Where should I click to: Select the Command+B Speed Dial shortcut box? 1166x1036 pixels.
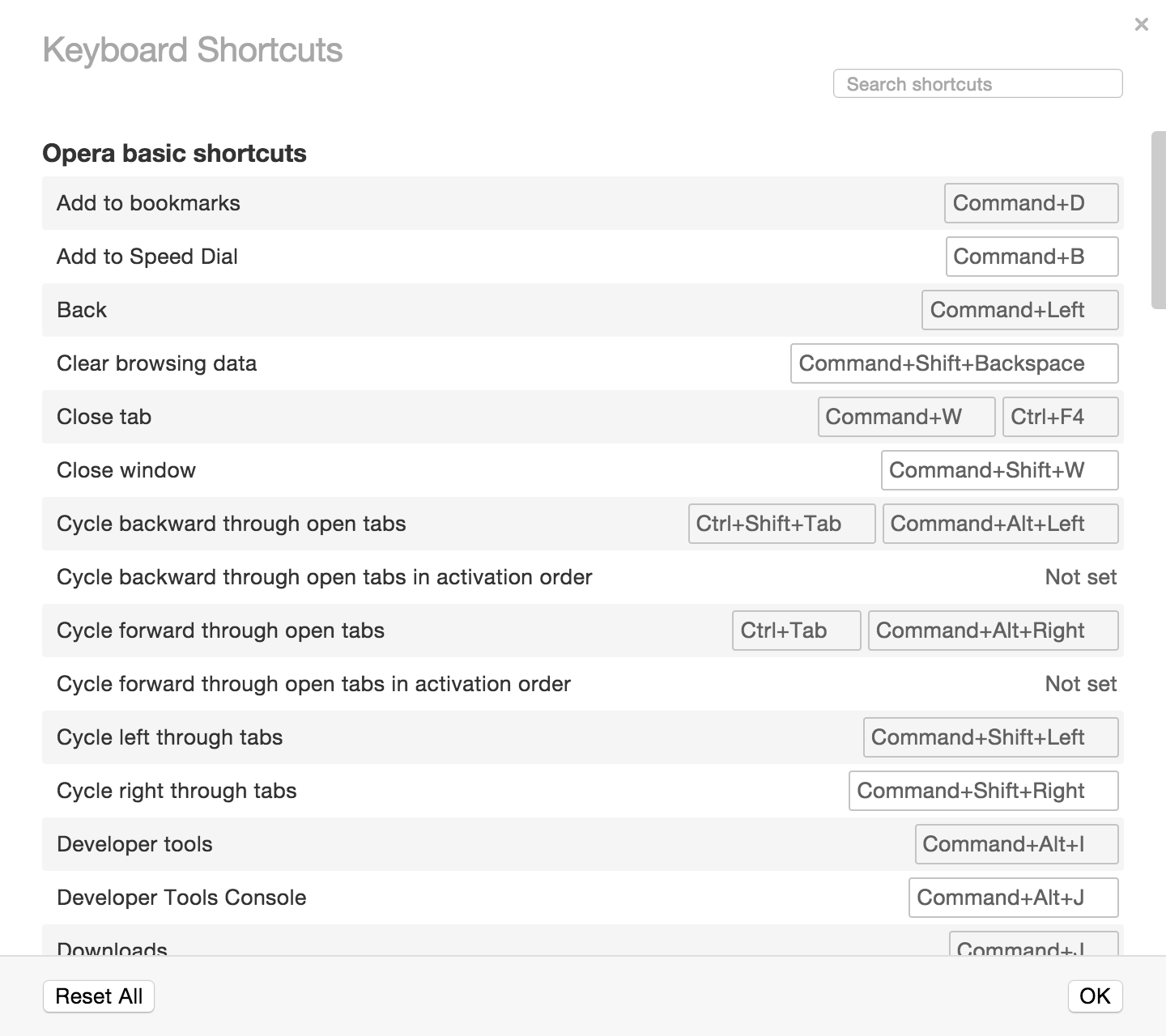[1032, 257]
